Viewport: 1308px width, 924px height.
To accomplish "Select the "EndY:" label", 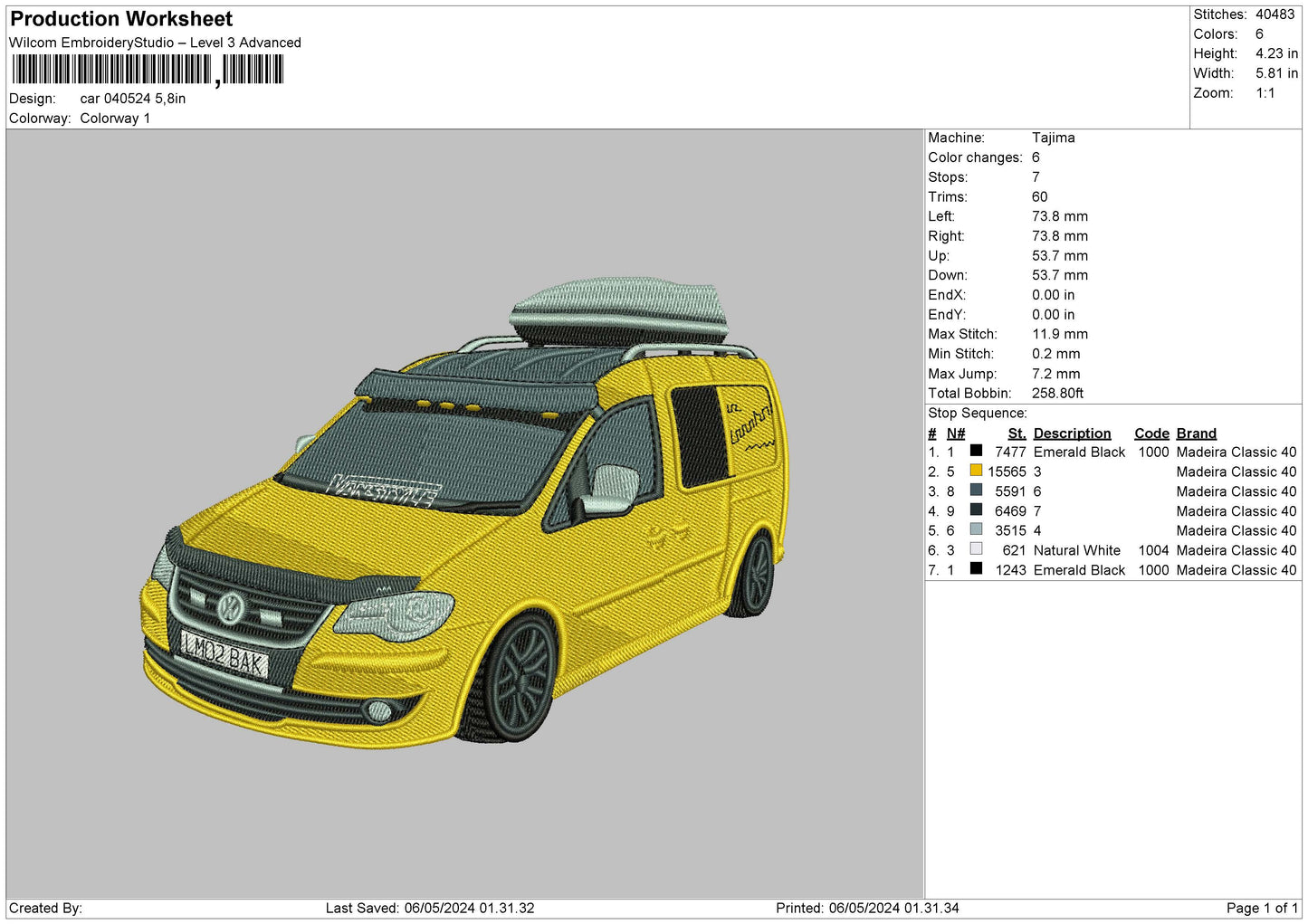I will pos(947,315).
